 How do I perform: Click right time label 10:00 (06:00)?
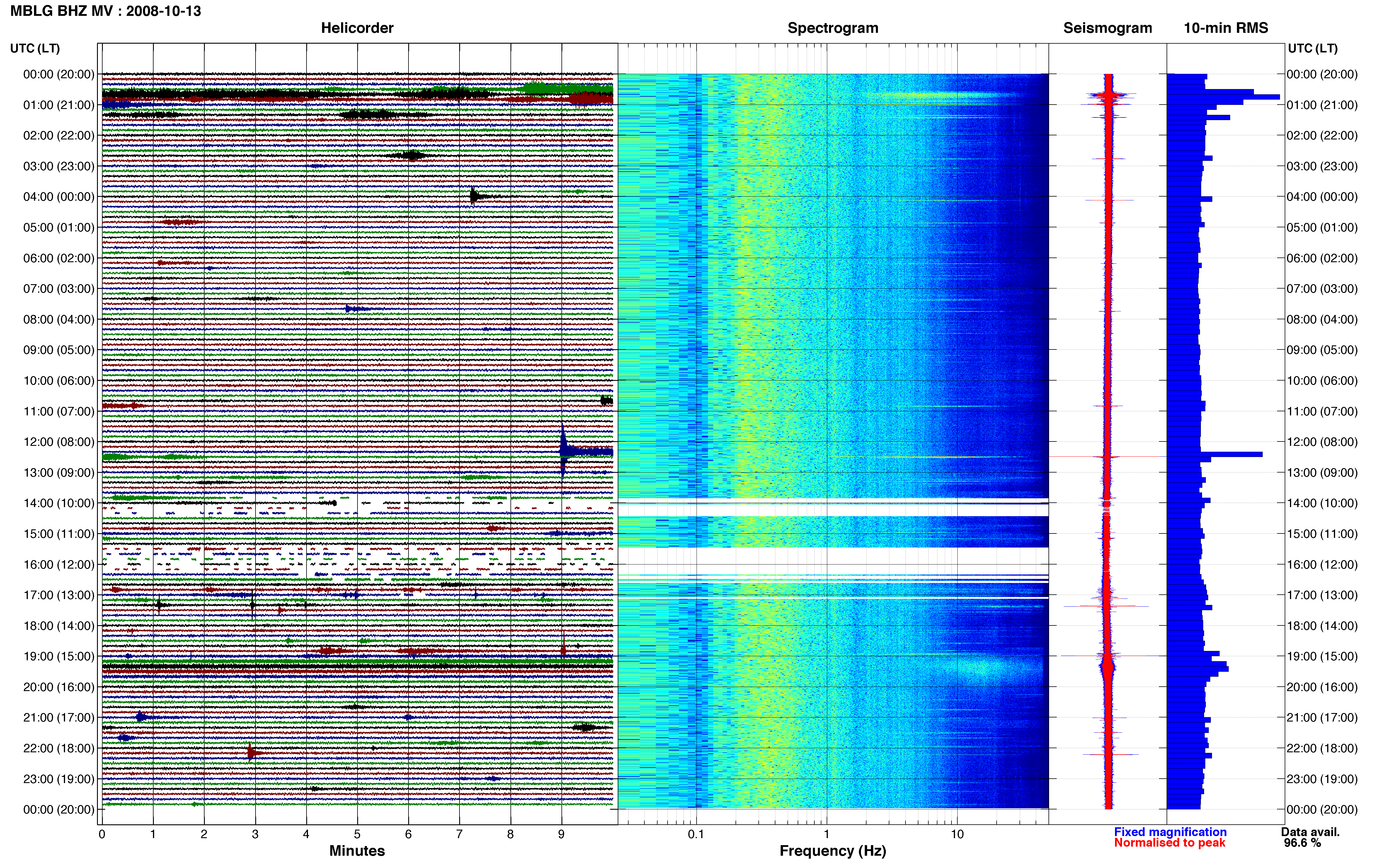pyautogui.click(x=1322, y=381)
